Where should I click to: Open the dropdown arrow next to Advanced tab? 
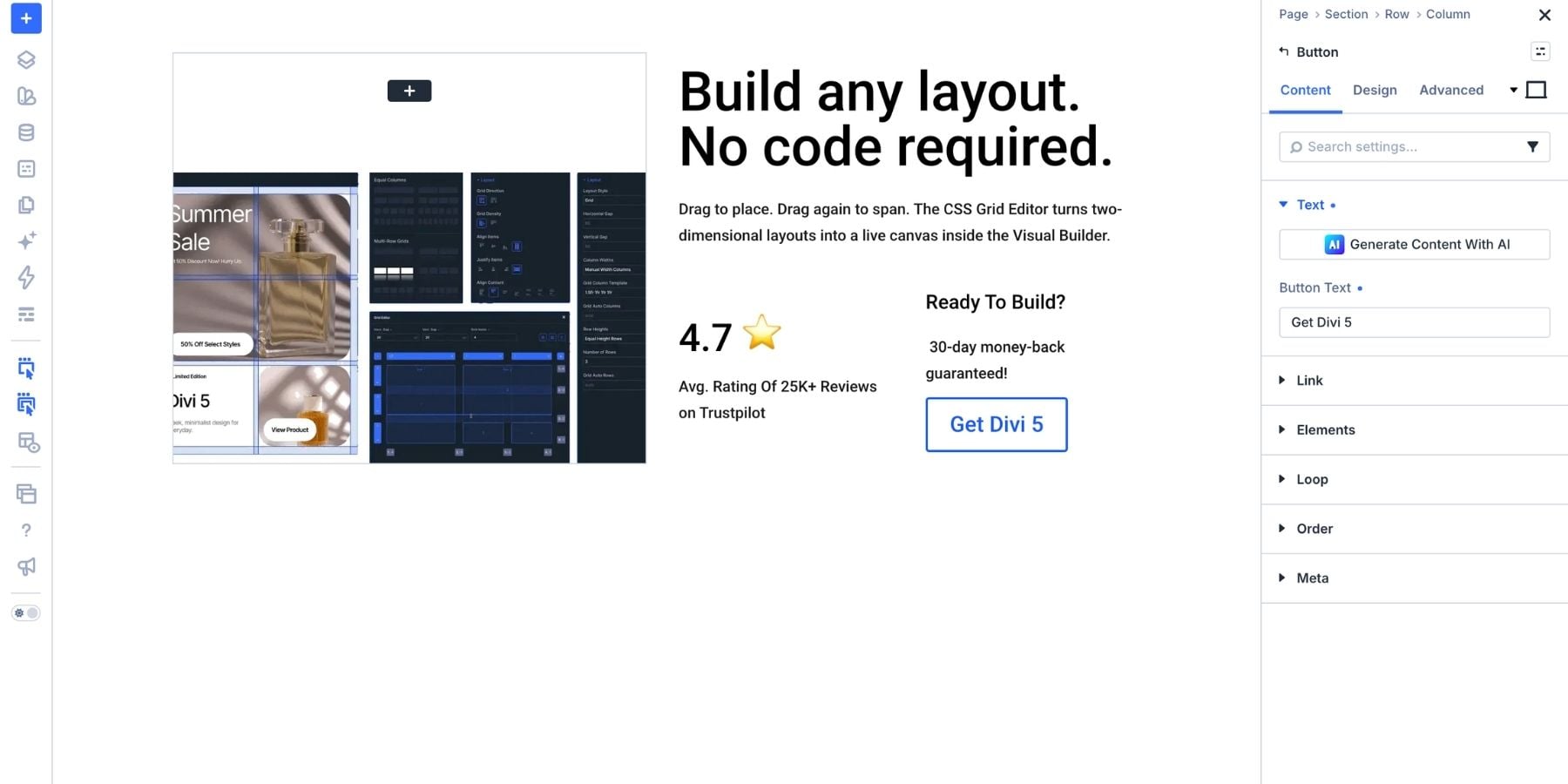(1513, 90)
